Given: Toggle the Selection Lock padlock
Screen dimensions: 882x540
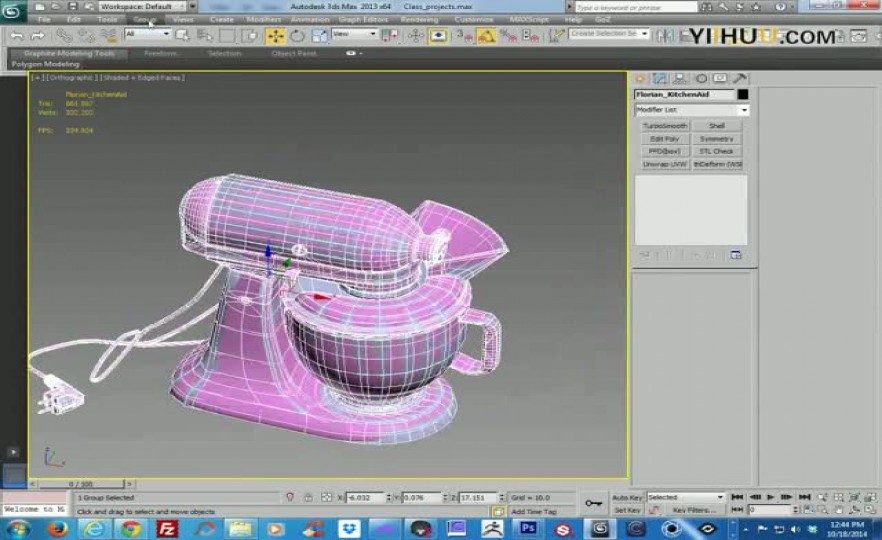Looking at the screenshot, I should 308,497.
